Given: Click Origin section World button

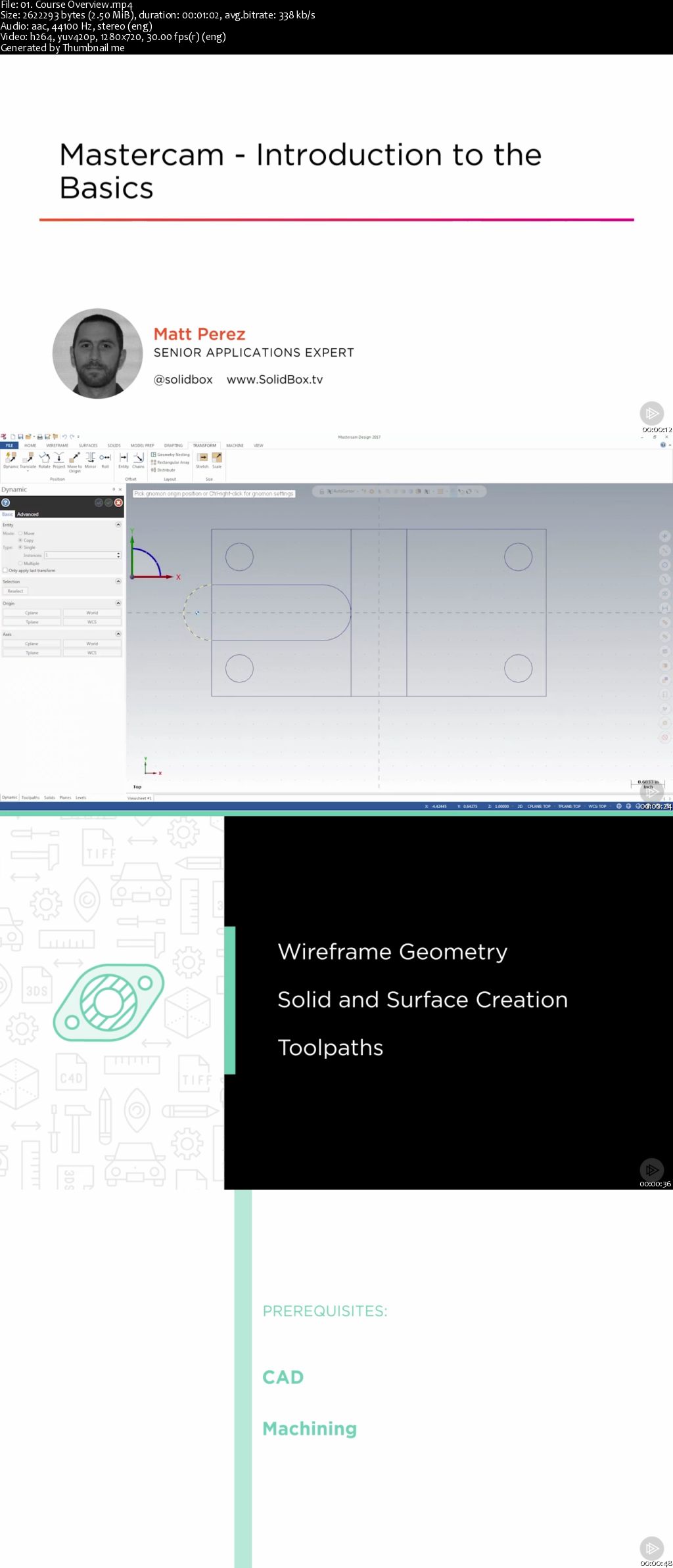Looking at the screenshot, I should (92, 613).
